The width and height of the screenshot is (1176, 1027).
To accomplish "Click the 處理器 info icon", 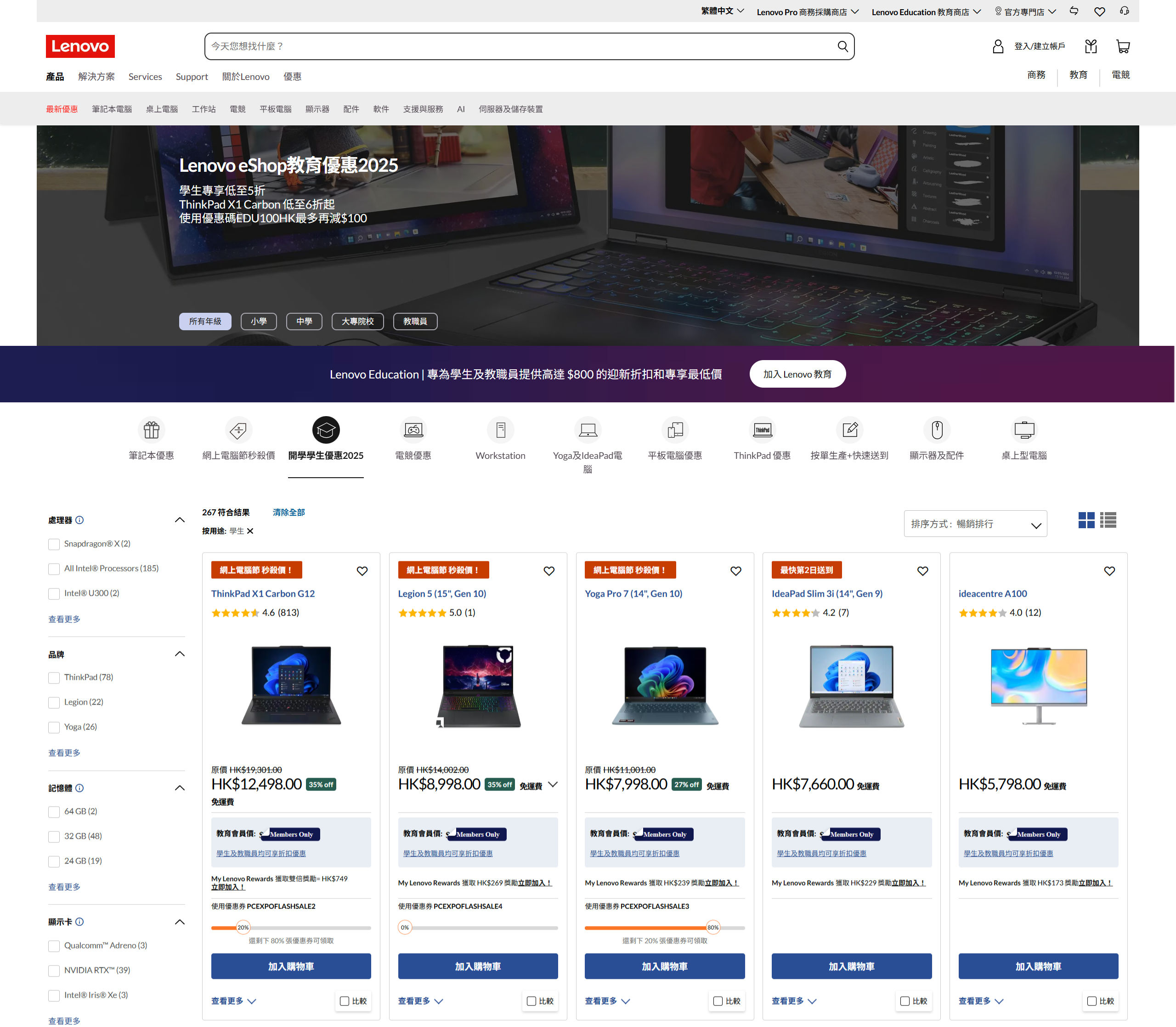I will coord(79,520).
